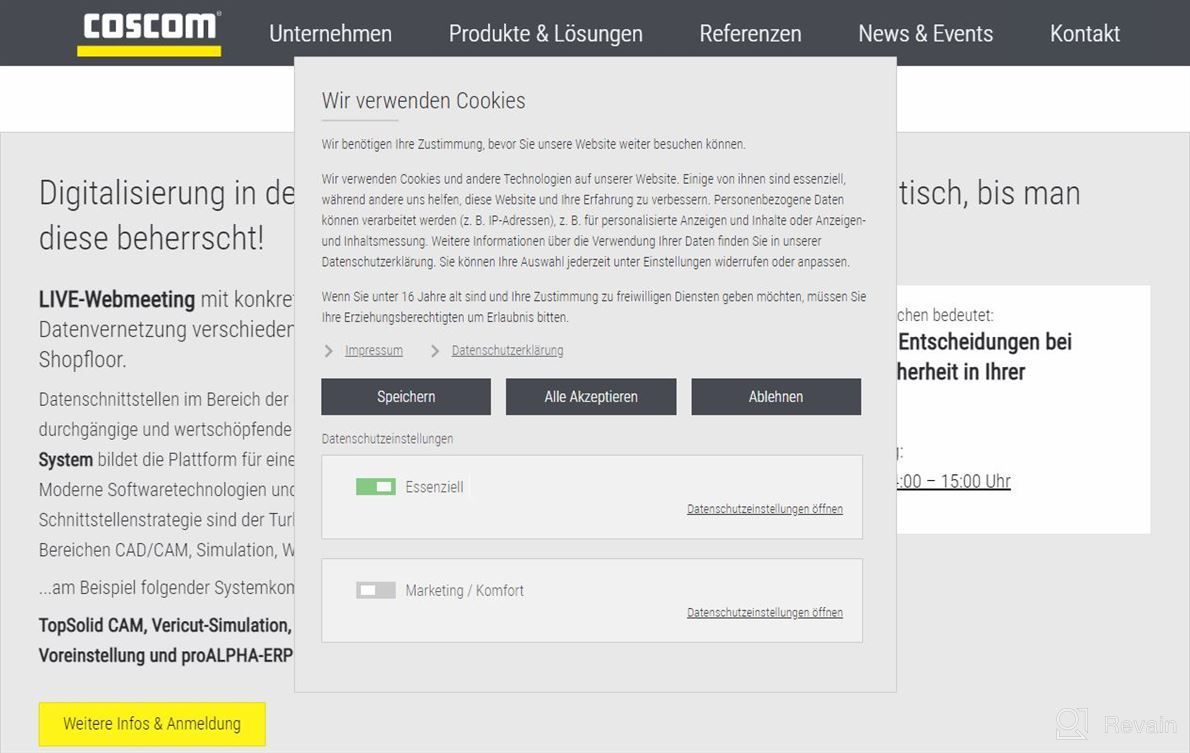The height and width of the screenshot is (753, 1190).
Task: Navigate to Kontakt
Action: click(1084, 33)
